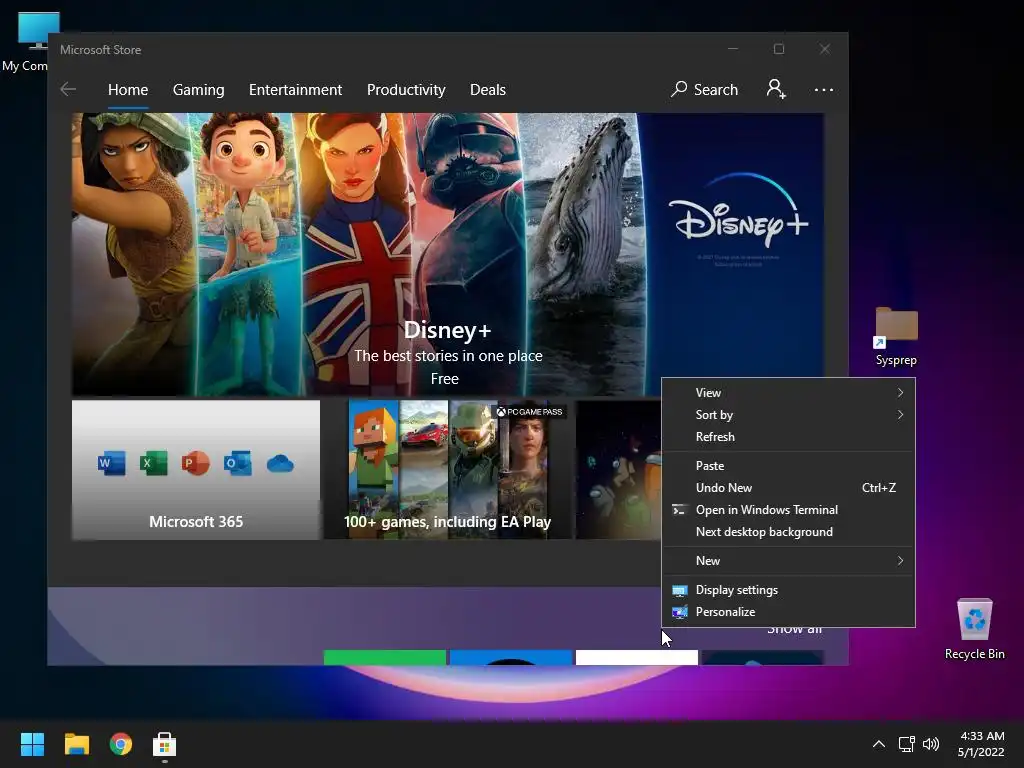Click the Outlook icon in Microsoft 365 tile

[x=237, y=464]
